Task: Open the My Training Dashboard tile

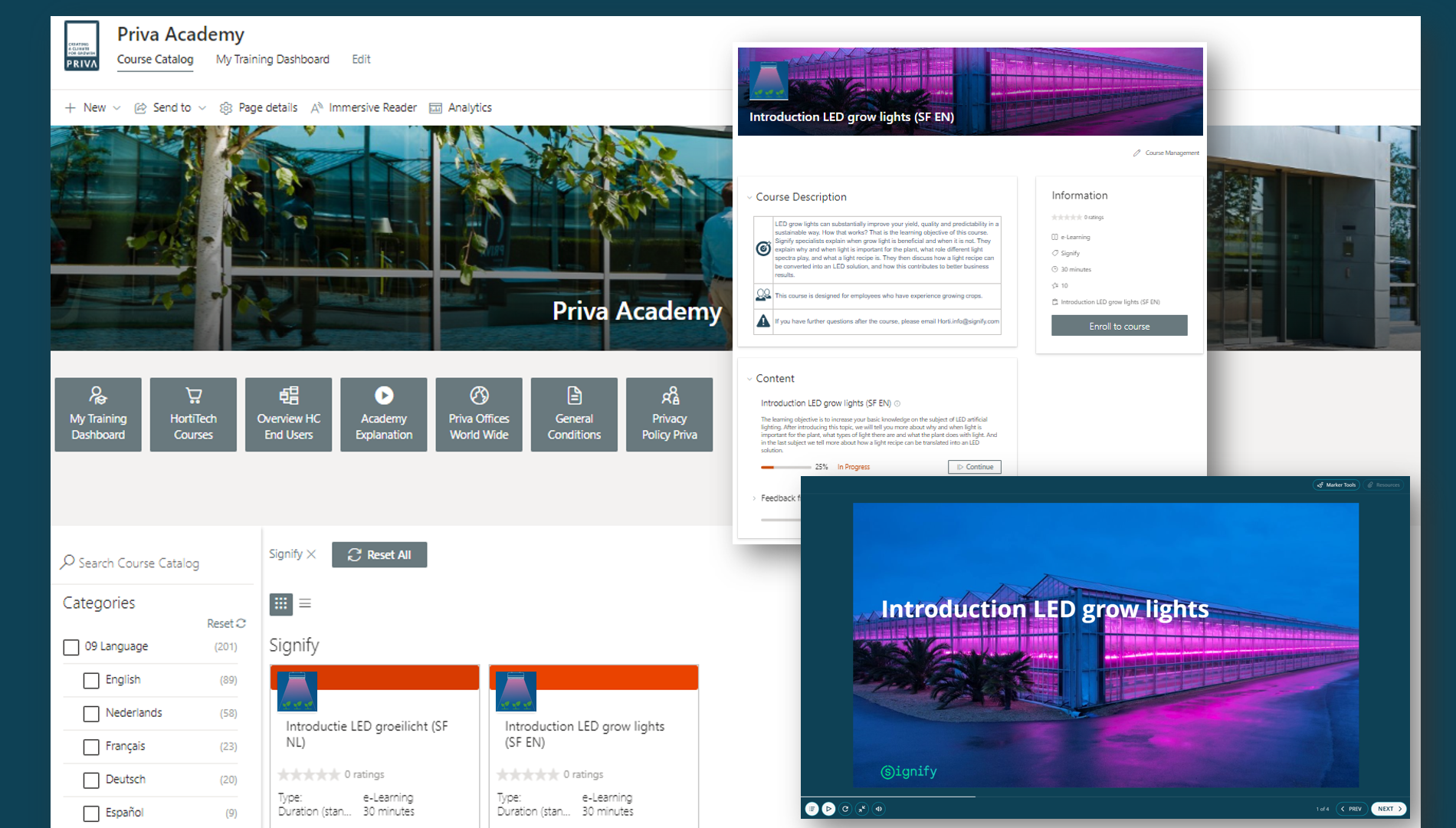Action: pos(98,414)
